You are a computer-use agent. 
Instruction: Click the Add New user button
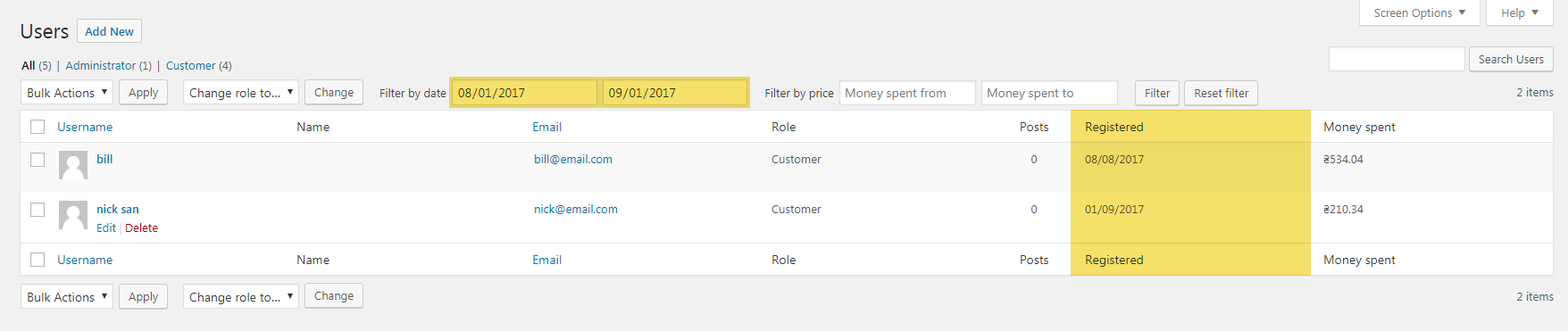coord(109,31)
